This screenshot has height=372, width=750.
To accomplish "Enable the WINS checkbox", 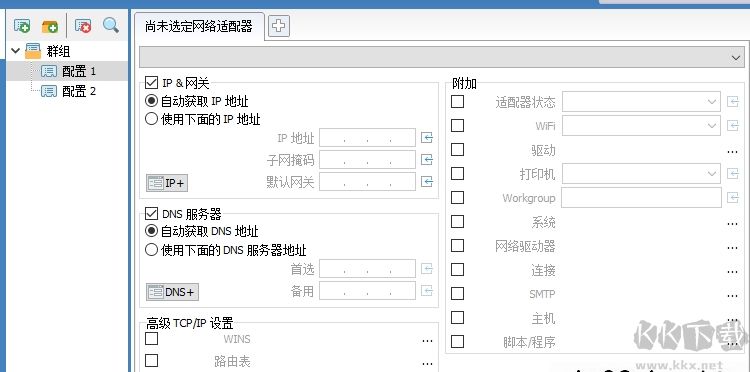I will coord(152,339).
